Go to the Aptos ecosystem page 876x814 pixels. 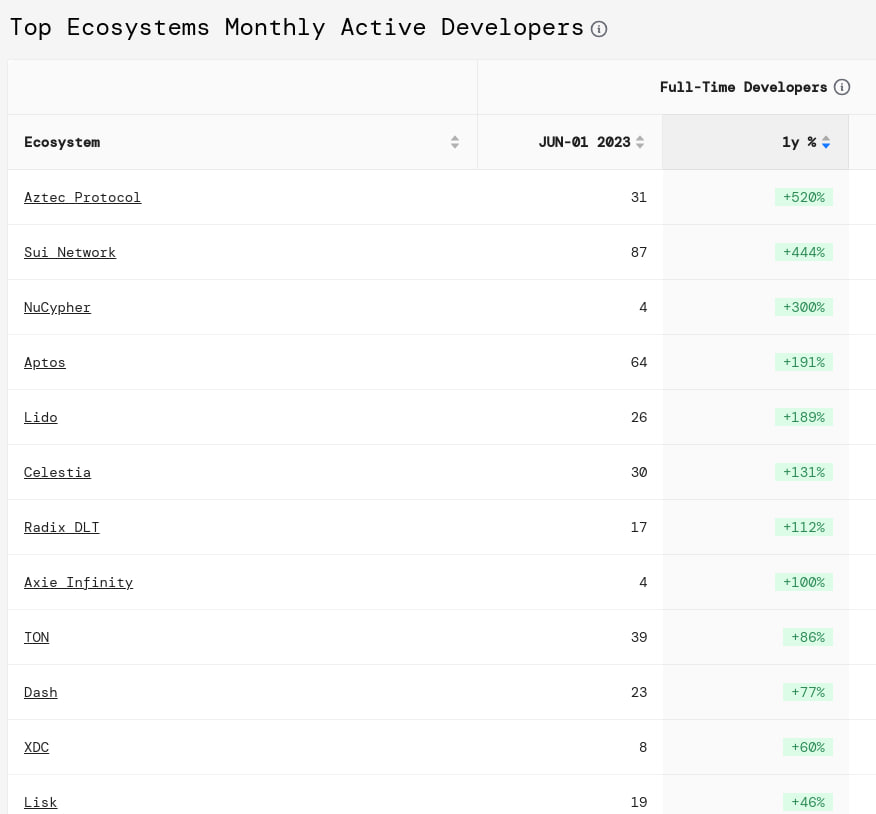45,362
